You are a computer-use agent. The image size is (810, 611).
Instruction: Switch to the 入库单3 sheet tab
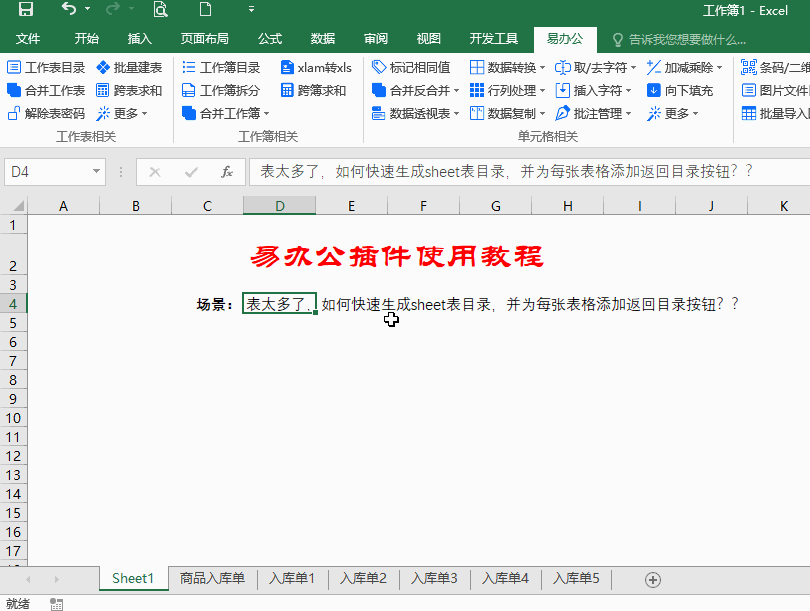(434, 578)
